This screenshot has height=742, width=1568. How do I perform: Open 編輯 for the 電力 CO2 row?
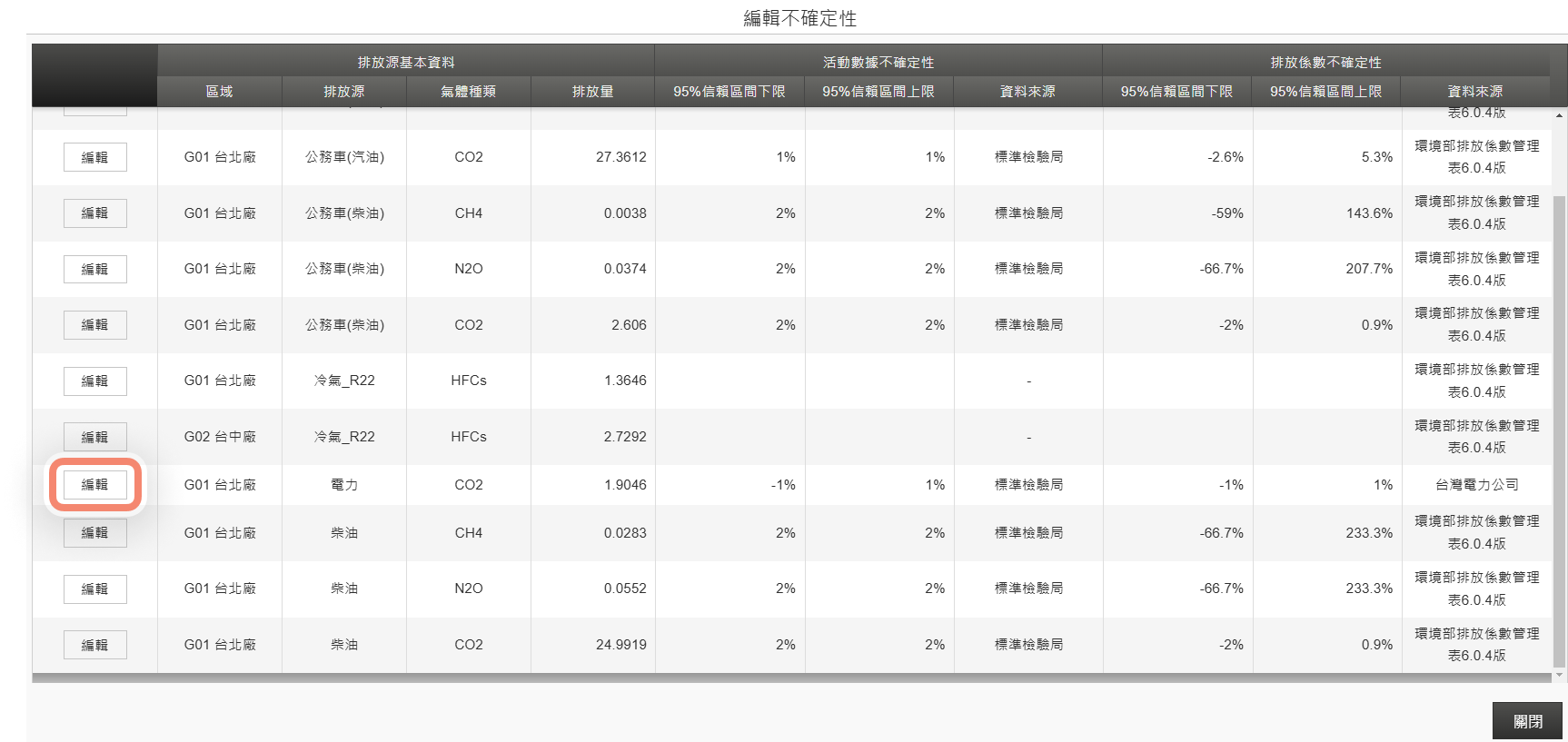[x=95, y=485]
